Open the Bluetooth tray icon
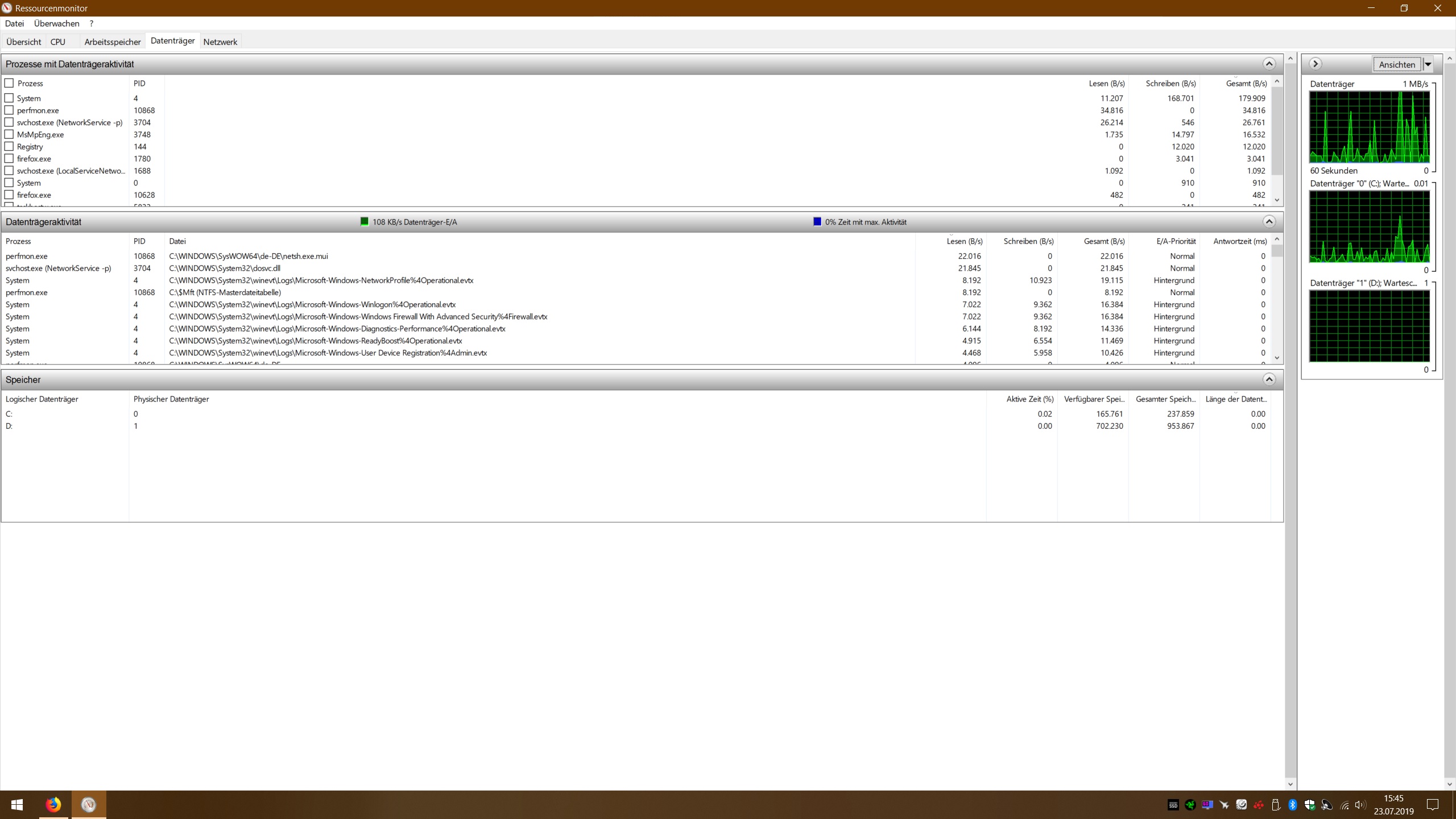The width and height of the screenshot is (1456, 819). coord(1292,805)
